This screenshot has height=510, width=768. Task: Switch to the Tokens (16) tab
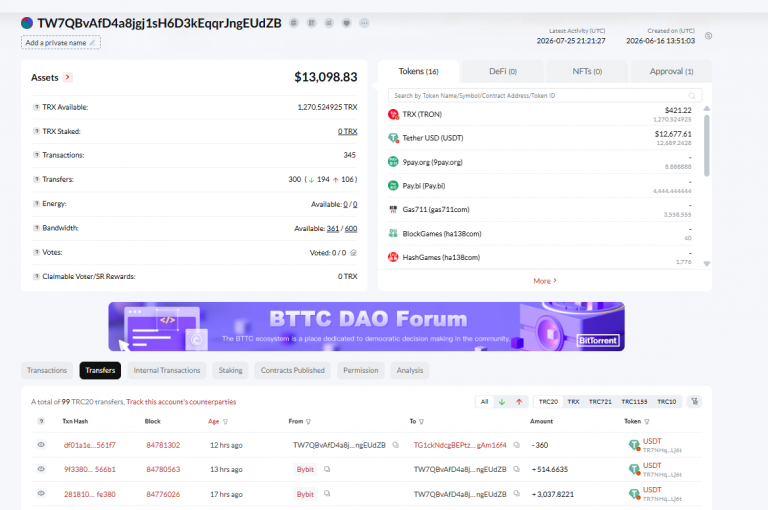coord(418,72)
